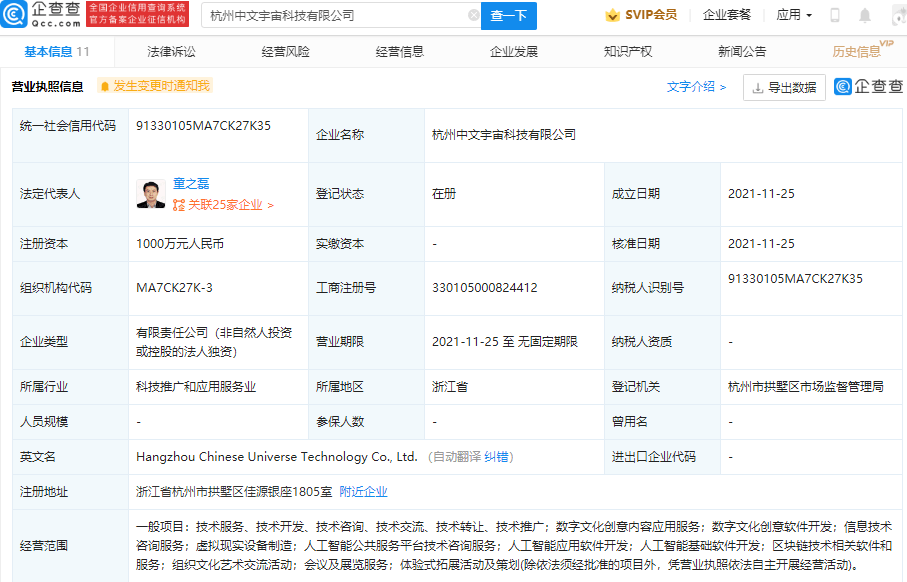Open 文字介绍 link
Image resolution: width=907 pixels, height=582 pixels.
[x=696, y=87]
